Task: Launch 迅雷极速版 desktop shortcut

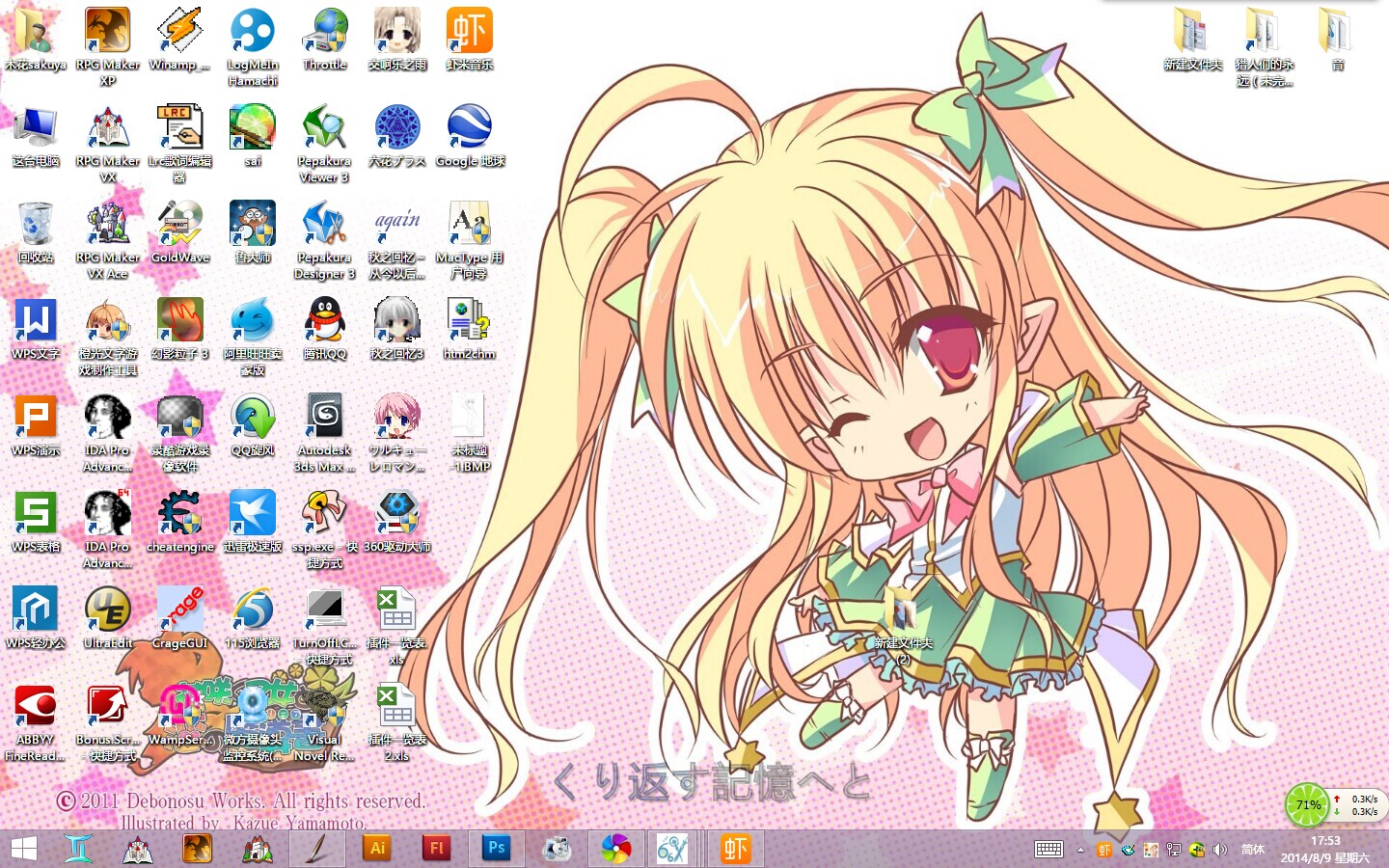Action: coord(253,521)
